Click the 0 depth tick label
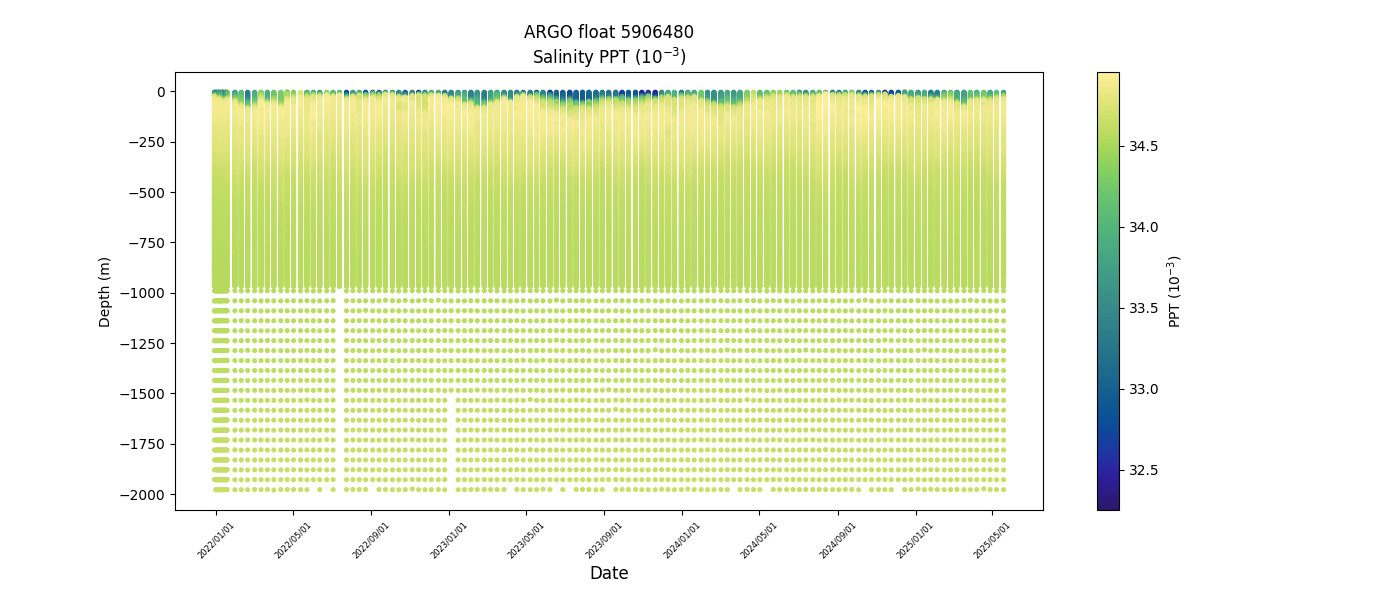The width and height of the screenshot is (1400, 600). coord(159,92)
